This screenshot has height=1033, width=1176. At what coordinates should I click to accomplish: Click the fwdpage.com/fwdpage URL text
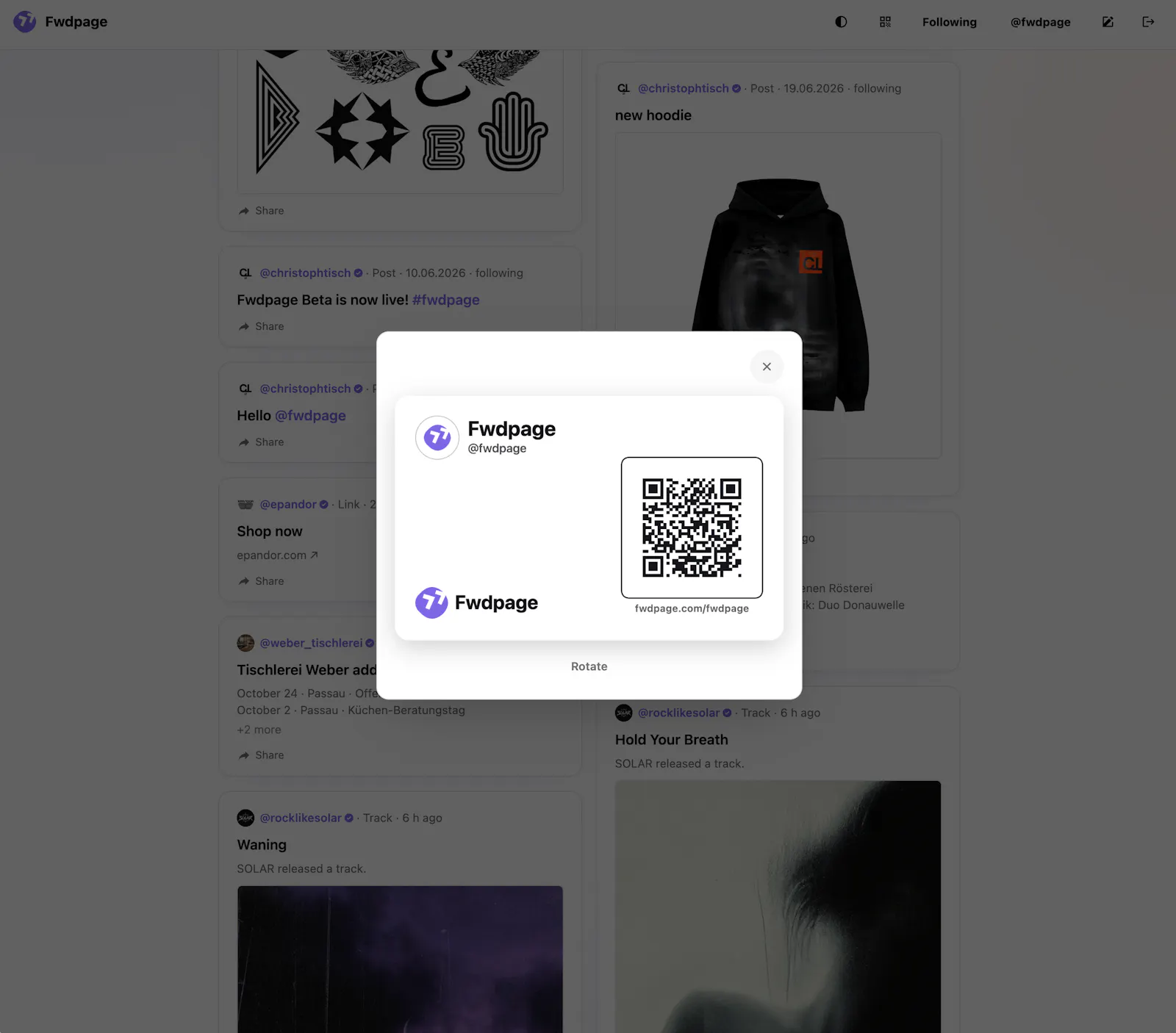692,608
